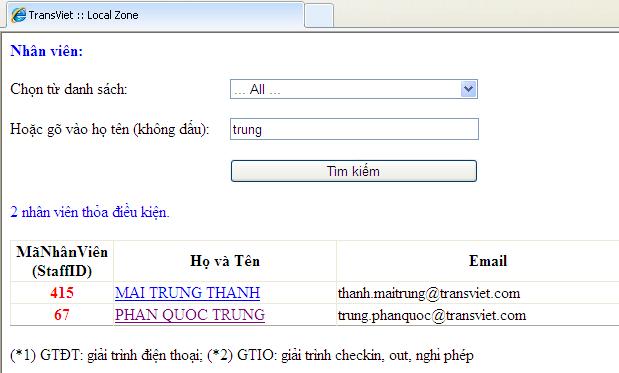Click staff ID 415 cell
This screenshot has height=373, width=619.
[62, 293]
